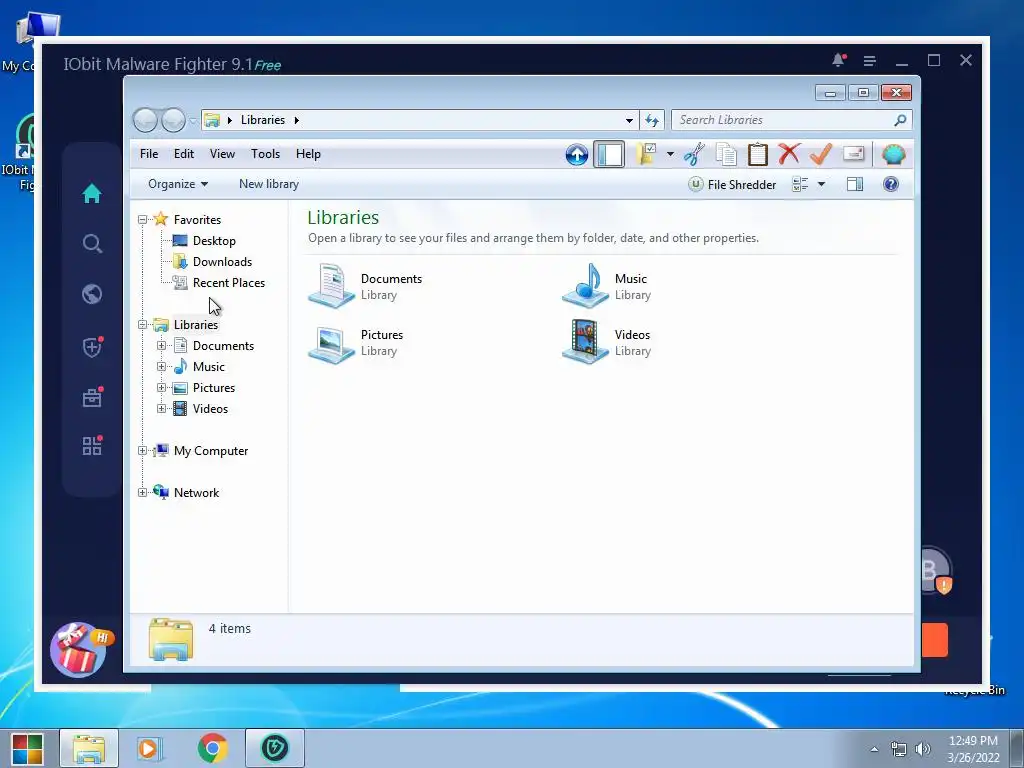The height and width of the screenshot is (768, 1024).
Task: Toggle the preview pane button
Action: [855, 185]
